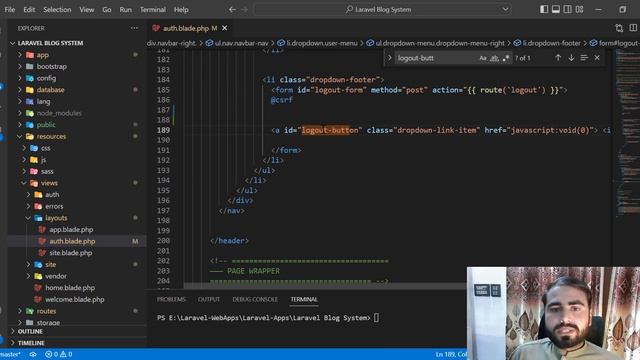This screenshot has height=360, width=640.
Task: Go back navigation arrow
Action: click(232, 9)
